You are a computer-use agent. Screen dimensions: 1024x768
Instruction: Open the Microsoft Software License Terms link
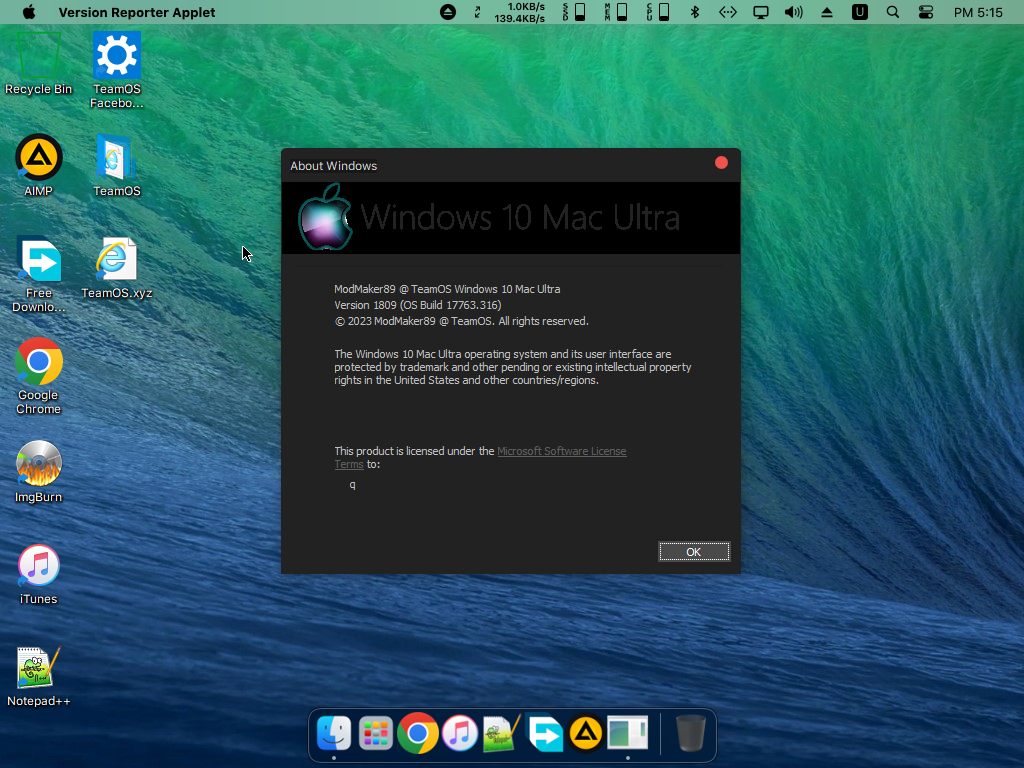click(562, 451)
